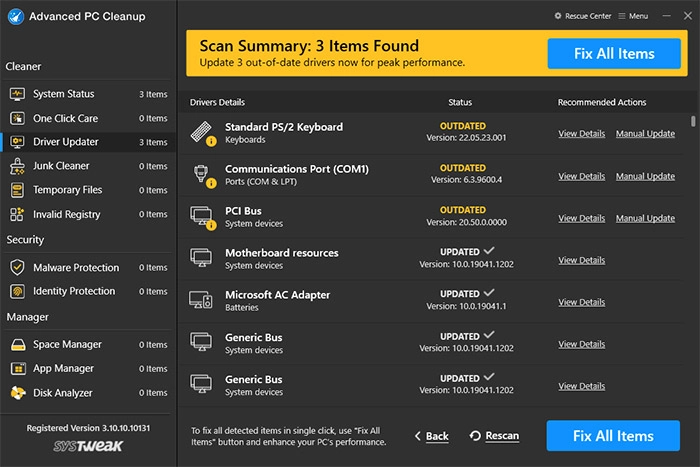Screen dimensions: 700x467
Task: Click Fix All Items in yellow banner
Action: pos(614,54)
